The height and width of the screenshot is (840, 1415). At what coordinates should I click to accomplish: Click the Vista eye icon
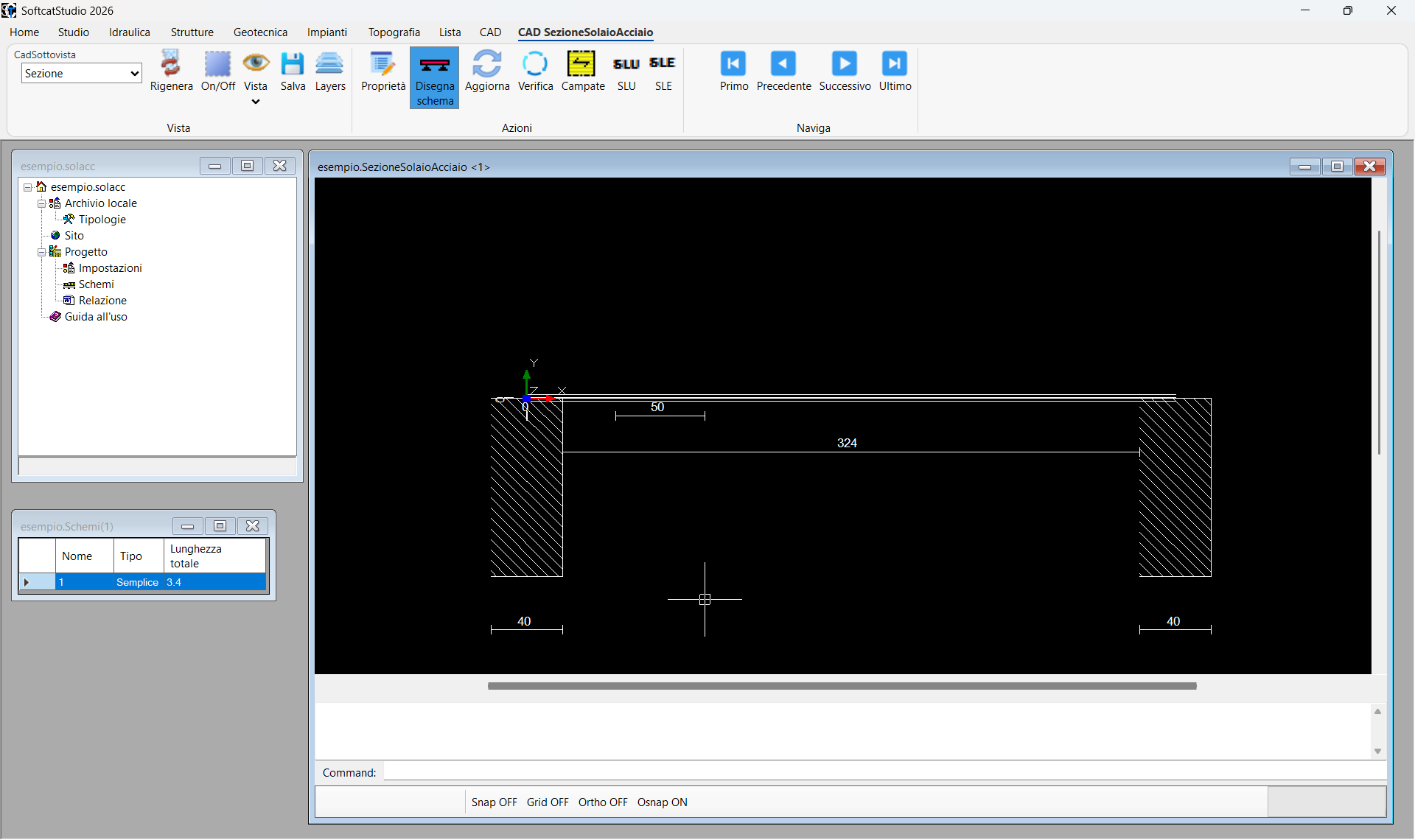pyautogui.click(x=256, y=64)
